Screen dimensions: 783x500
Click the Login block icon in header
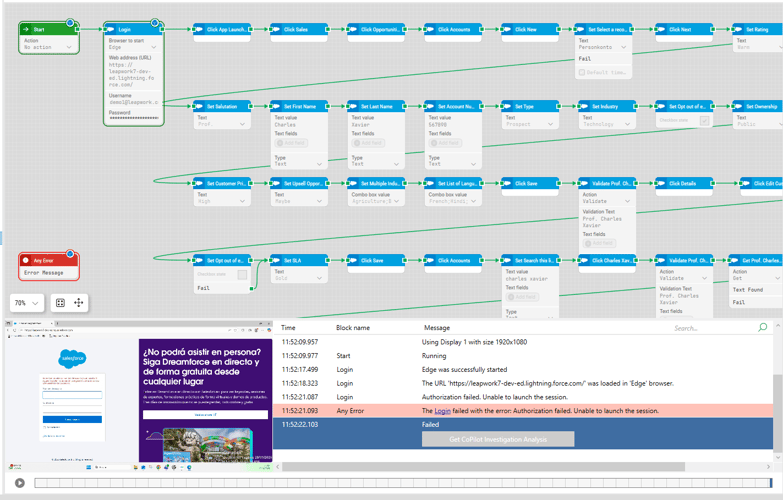tap(111, 29)
